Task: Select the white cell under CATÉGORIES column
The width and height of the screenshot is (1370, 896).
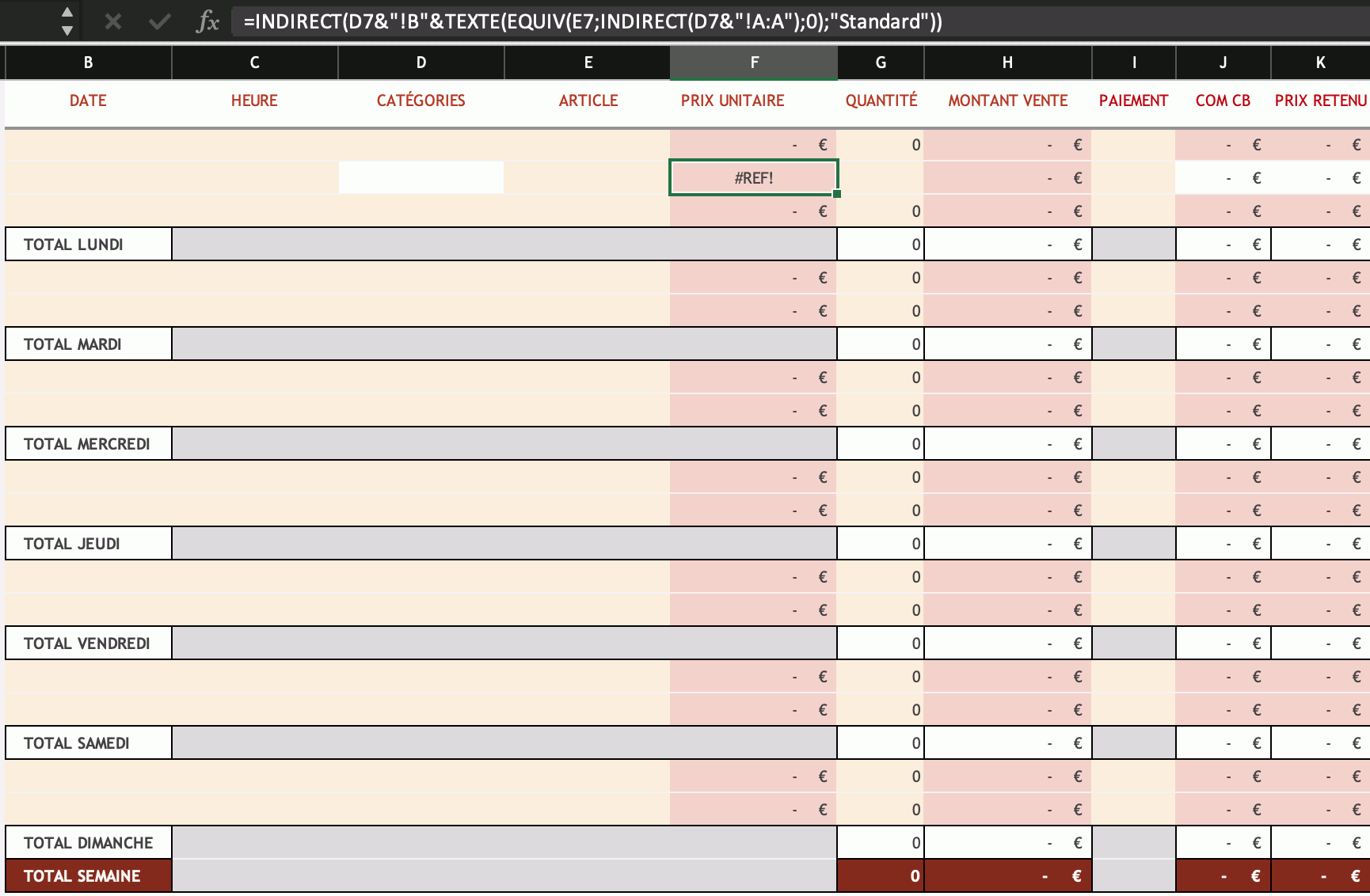Action: pyautogui.click(x=421, y=177)
